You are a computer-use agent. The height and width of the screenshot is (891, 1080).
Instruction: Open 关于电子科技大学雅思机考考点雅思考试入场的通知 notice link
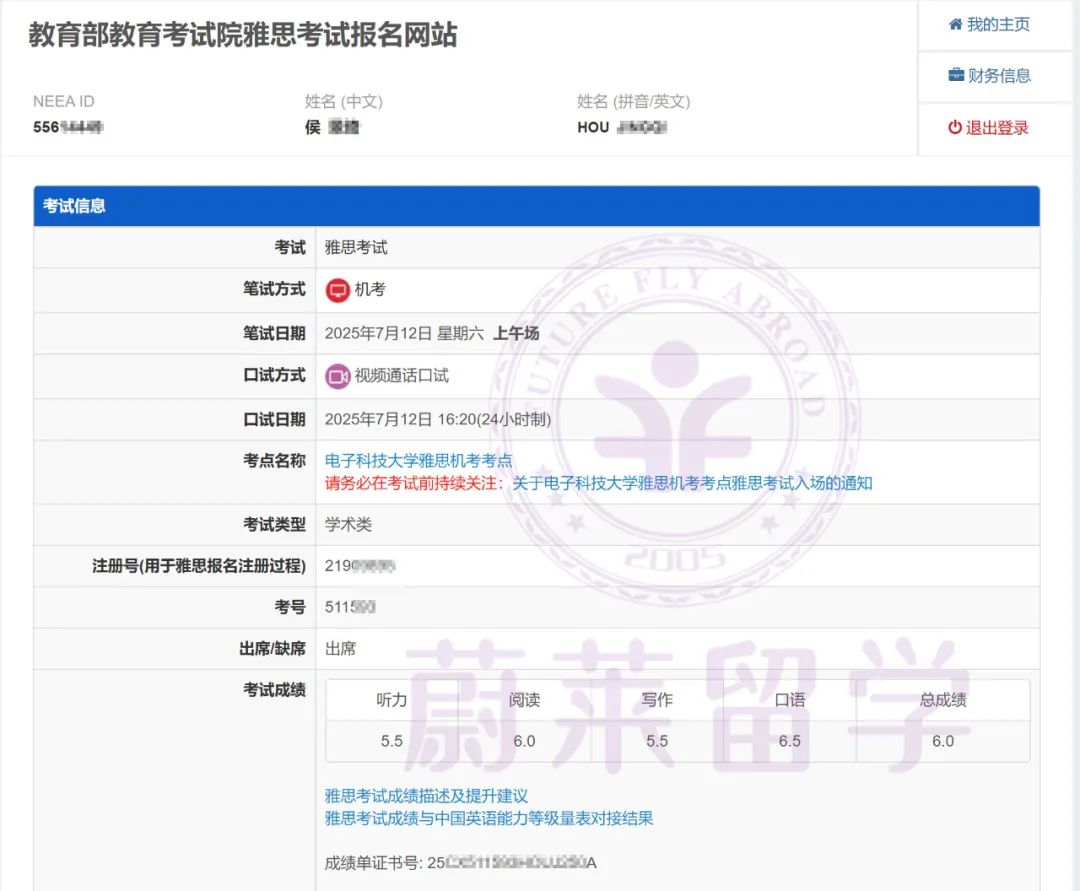(x=692, y=483)
